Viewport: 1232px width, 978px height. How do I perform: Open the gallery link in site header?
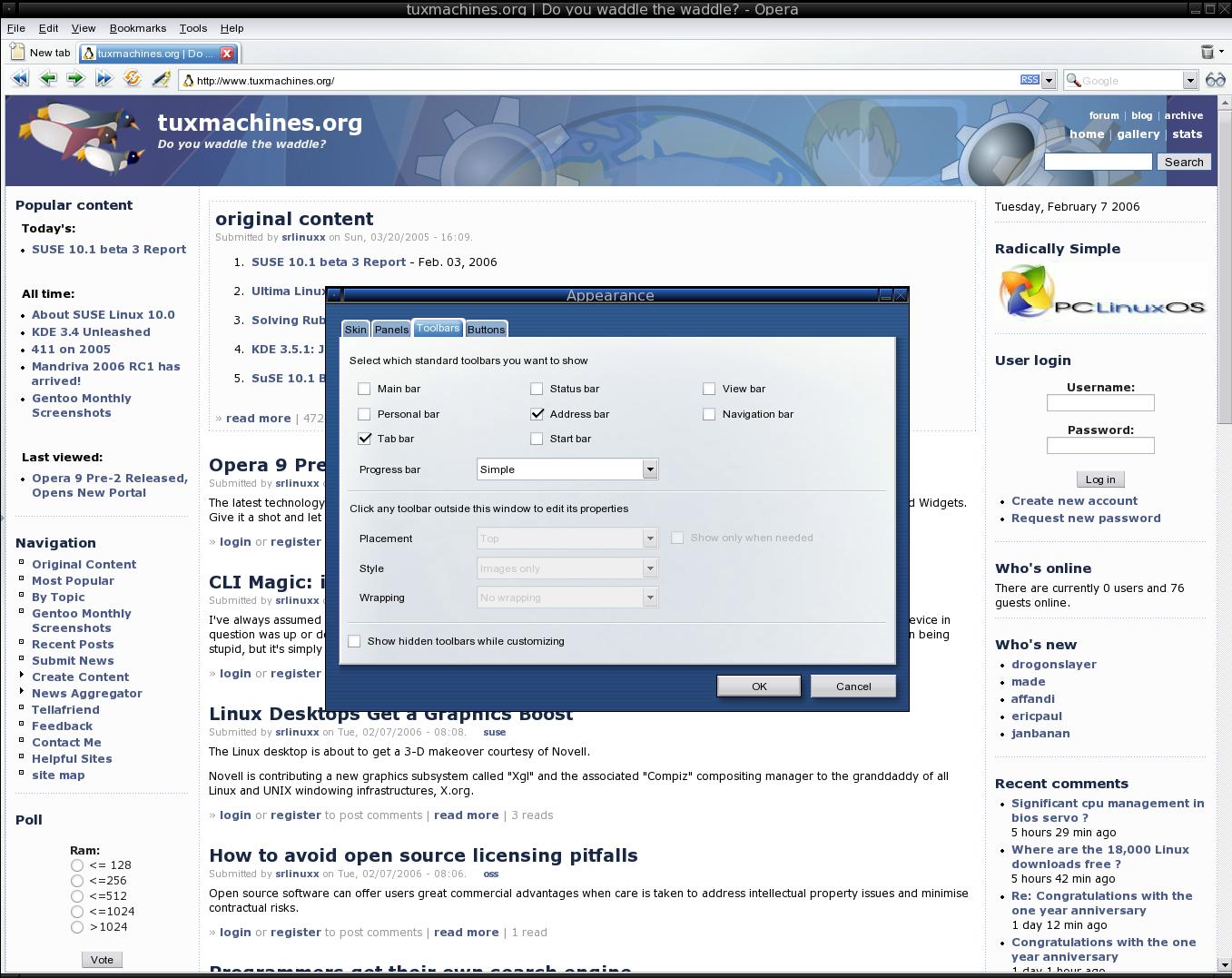pyautogui.click(x=1138, y=133)
